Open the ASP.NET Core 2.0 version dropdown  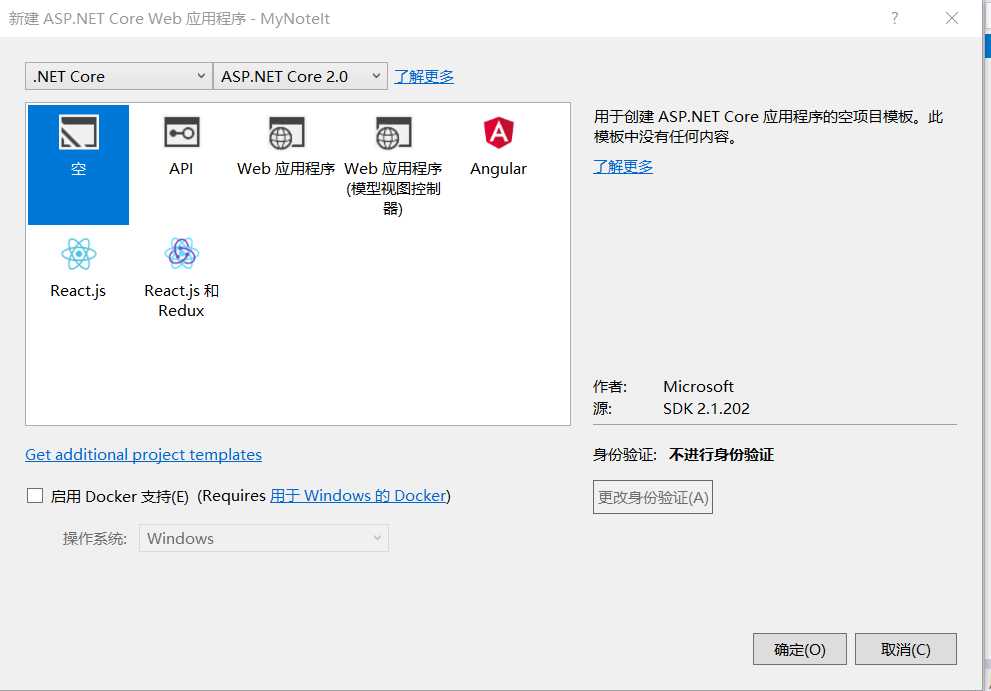click(300, 76)
